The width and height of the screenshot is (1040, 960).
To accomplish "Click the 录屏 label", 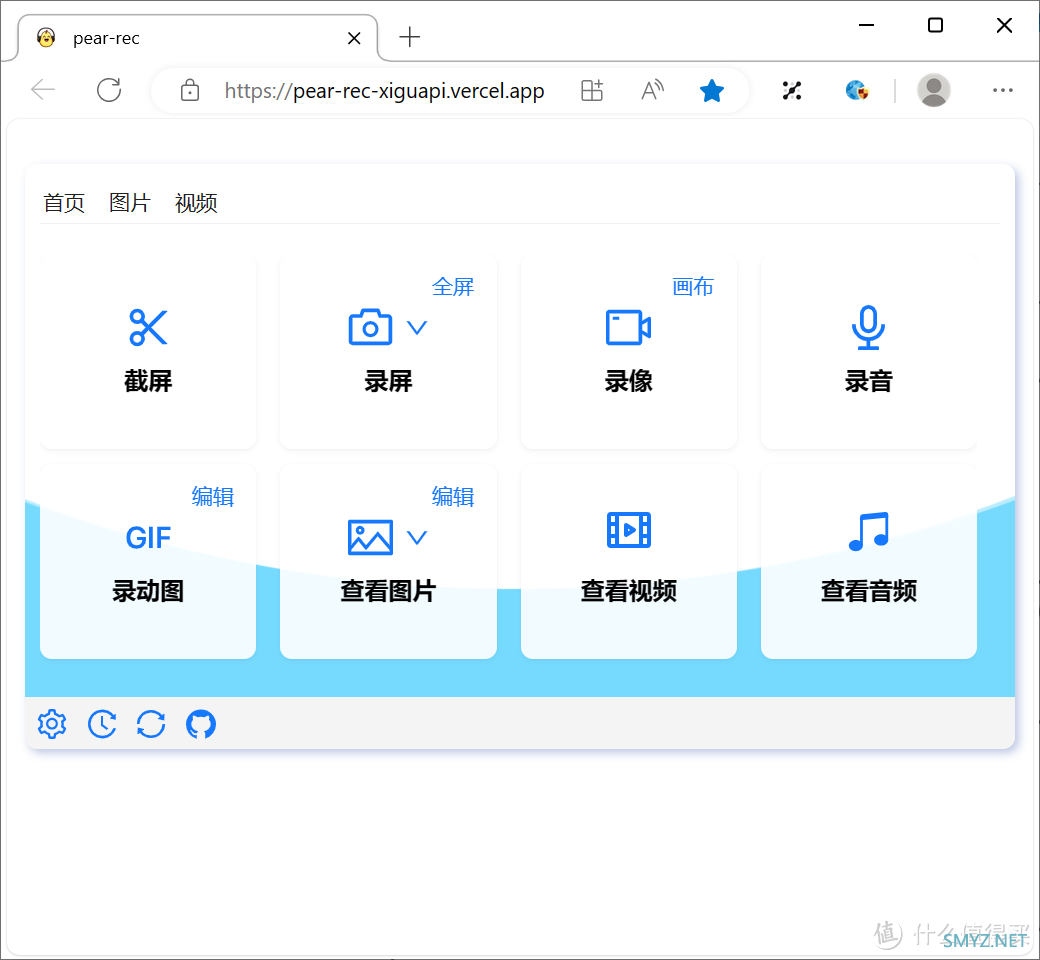I will pyautogui.click(x=388, y=381).
